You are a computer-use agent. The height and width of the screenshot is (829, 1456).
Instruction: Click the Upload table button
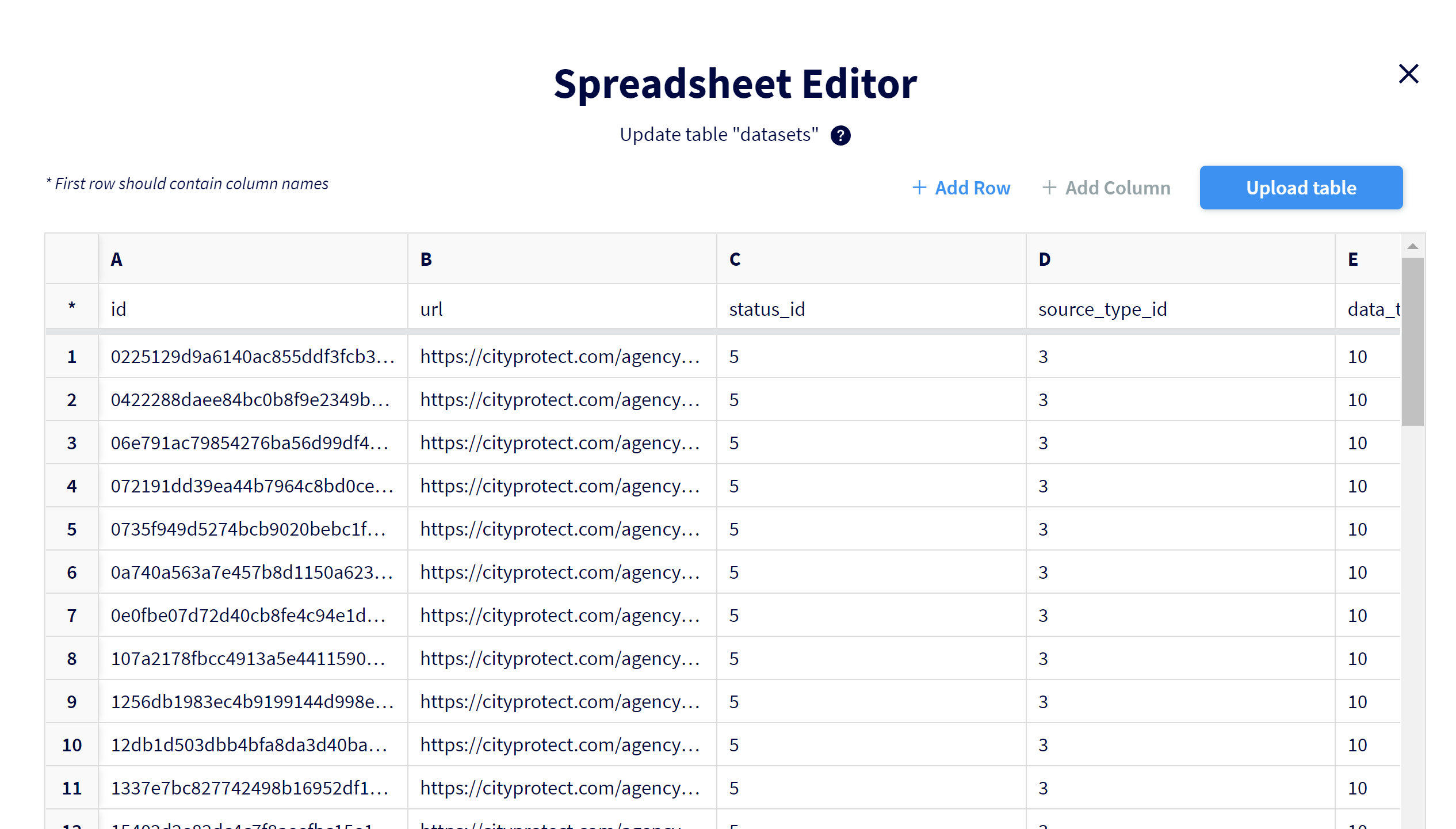coord(1301,188)
